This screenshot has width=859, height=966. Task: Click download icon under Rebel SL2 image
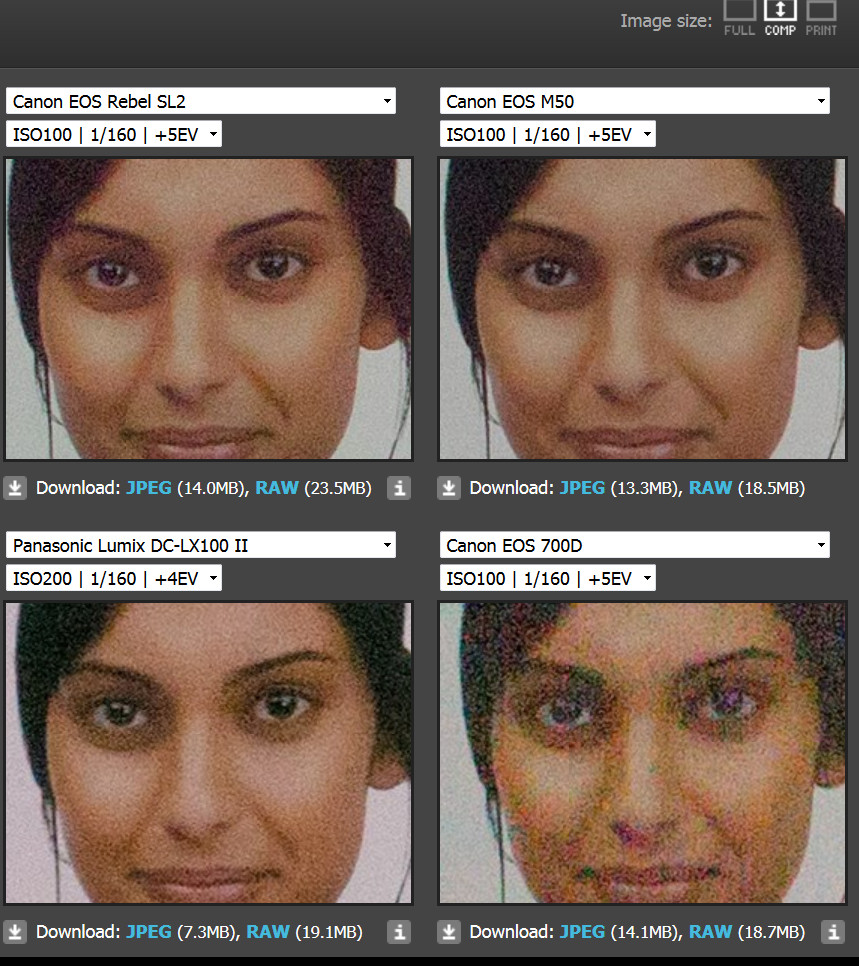click(15, 488)
